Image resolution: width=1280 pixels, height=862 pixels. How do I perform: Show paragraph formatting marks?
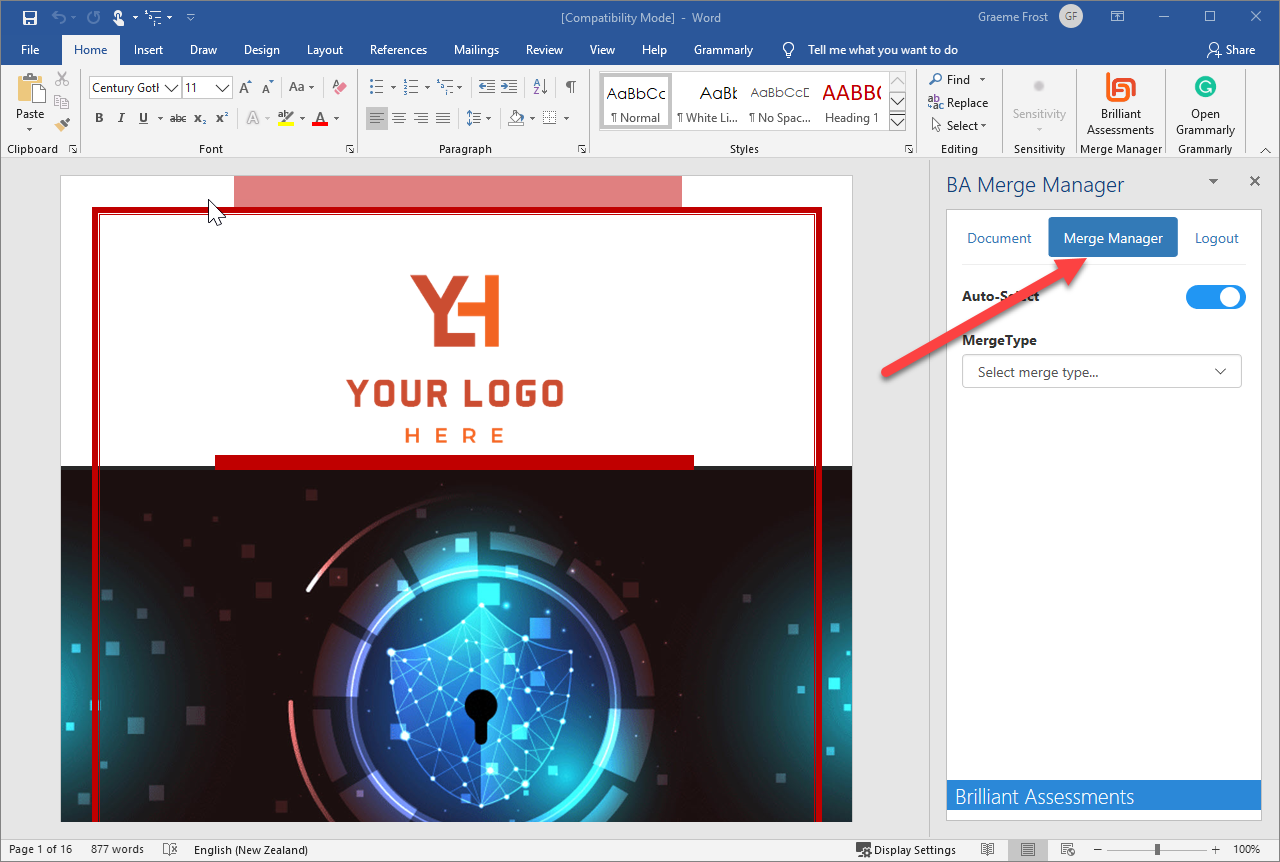click(571, 87)
